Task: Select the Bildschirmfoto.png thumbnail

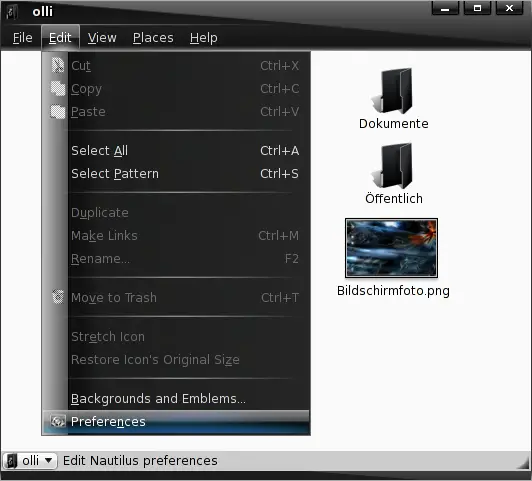Action: pyautogui.click(x=391, y=248)
